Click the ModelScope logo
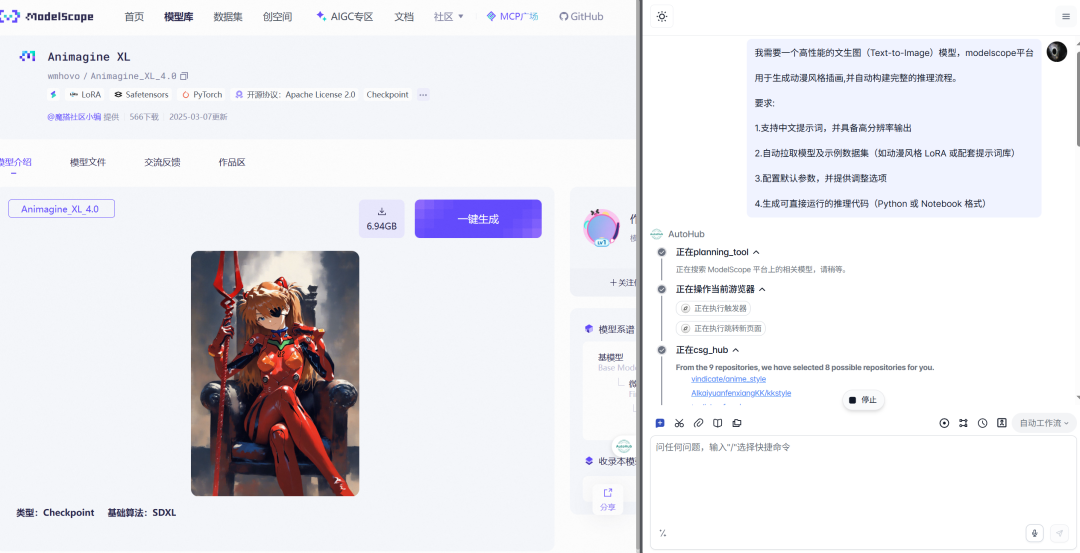Viewport: 1080px width, 553px height. (46, 17)
